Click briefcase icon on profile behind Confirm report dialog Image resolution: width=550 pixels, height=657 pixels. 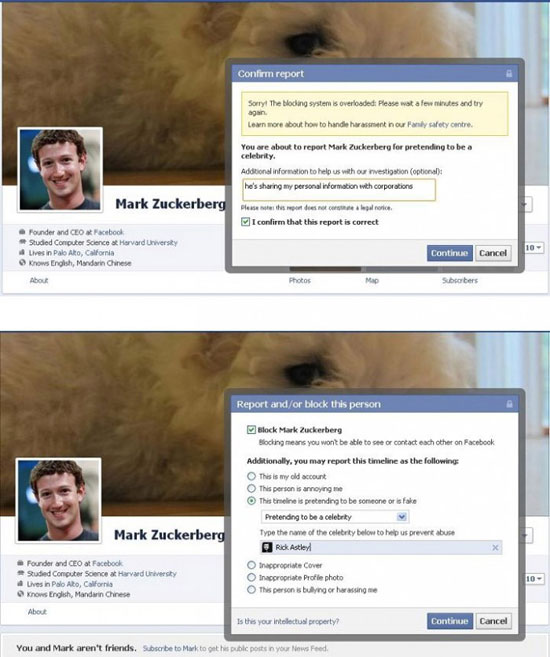[22, 232]
